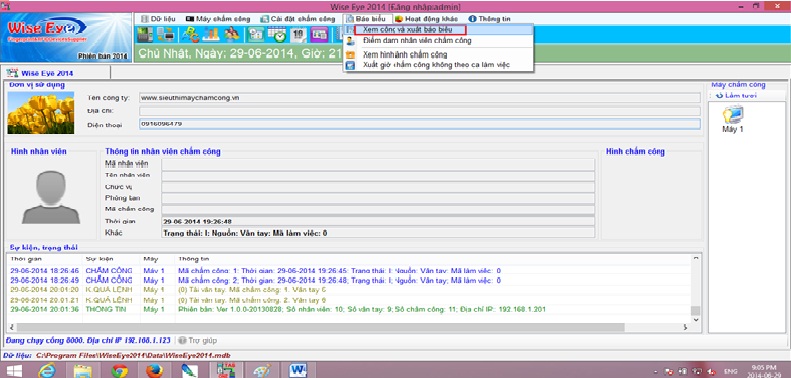
Task: Click the employee silhouette photo
Action: click(50, 197)
